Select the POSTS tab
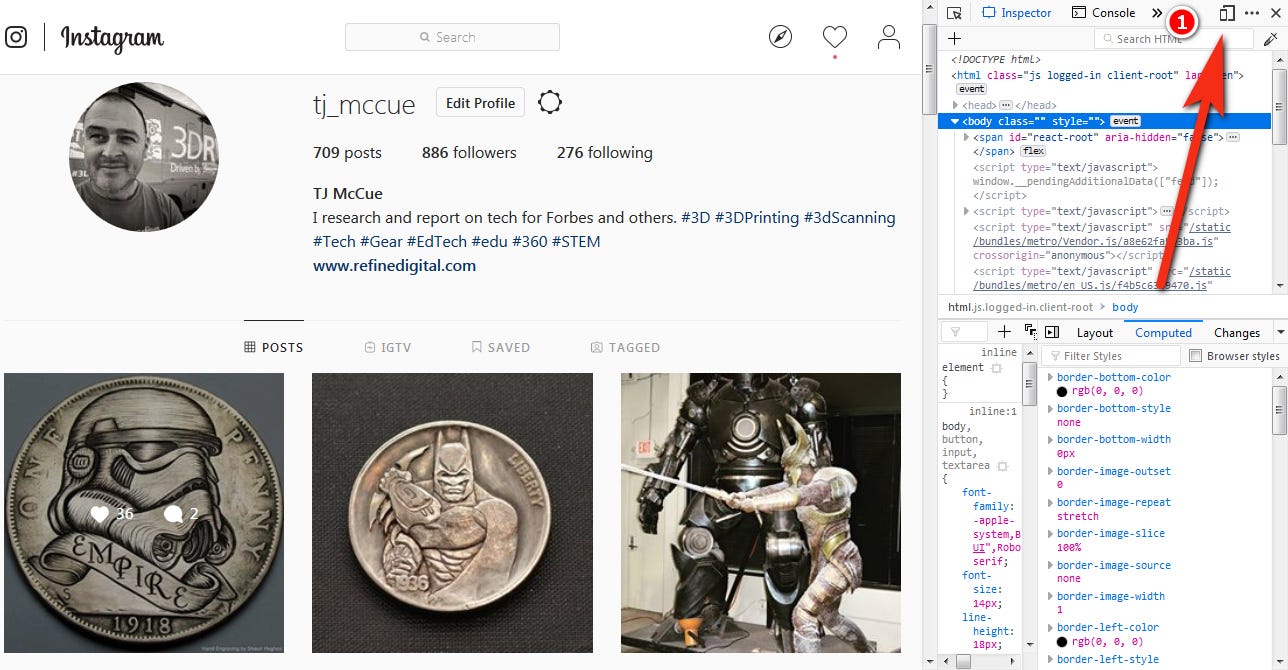 [x=273, y=347]
